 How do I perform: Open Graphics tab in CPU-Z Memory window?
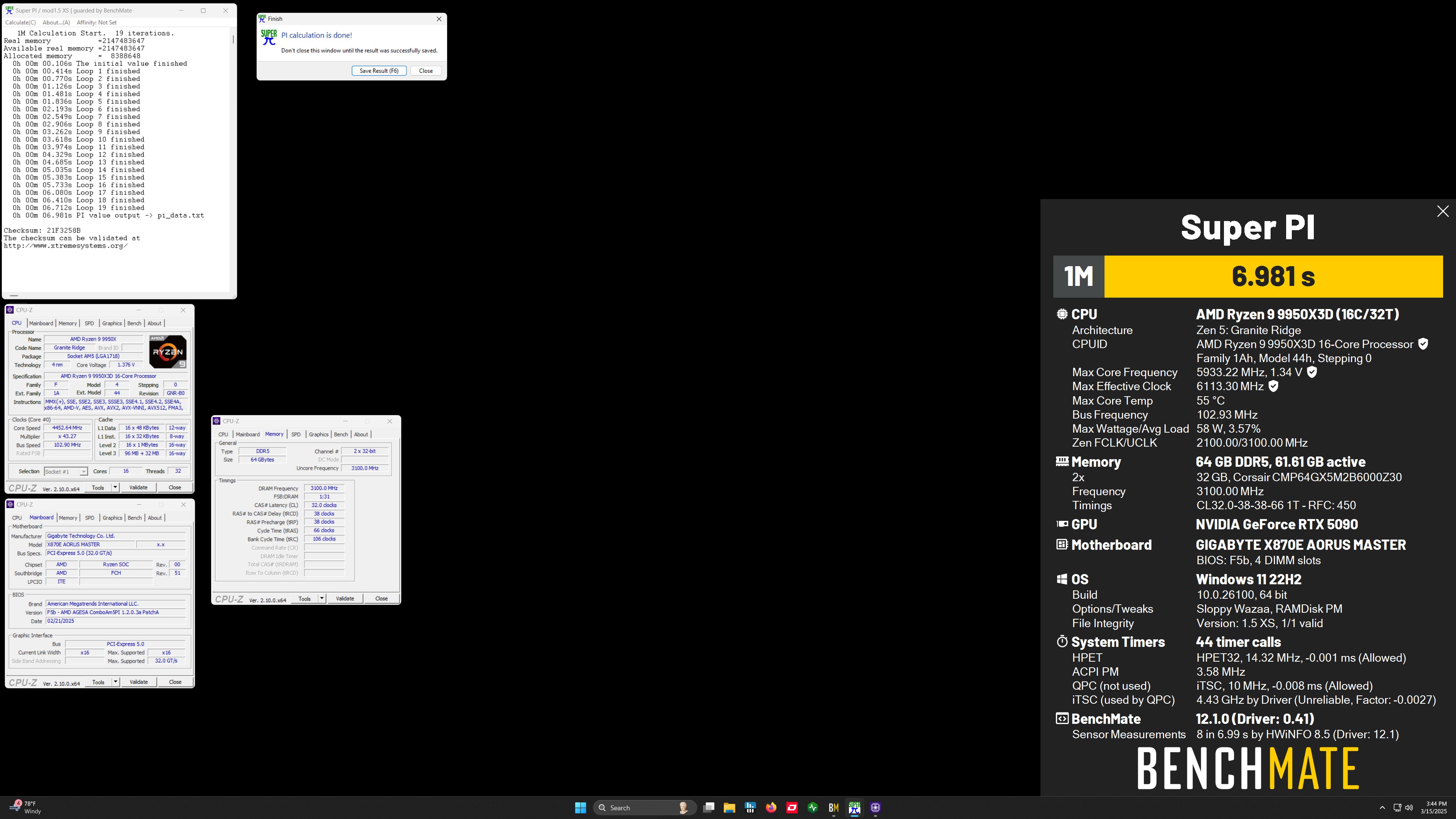point(318,434)
